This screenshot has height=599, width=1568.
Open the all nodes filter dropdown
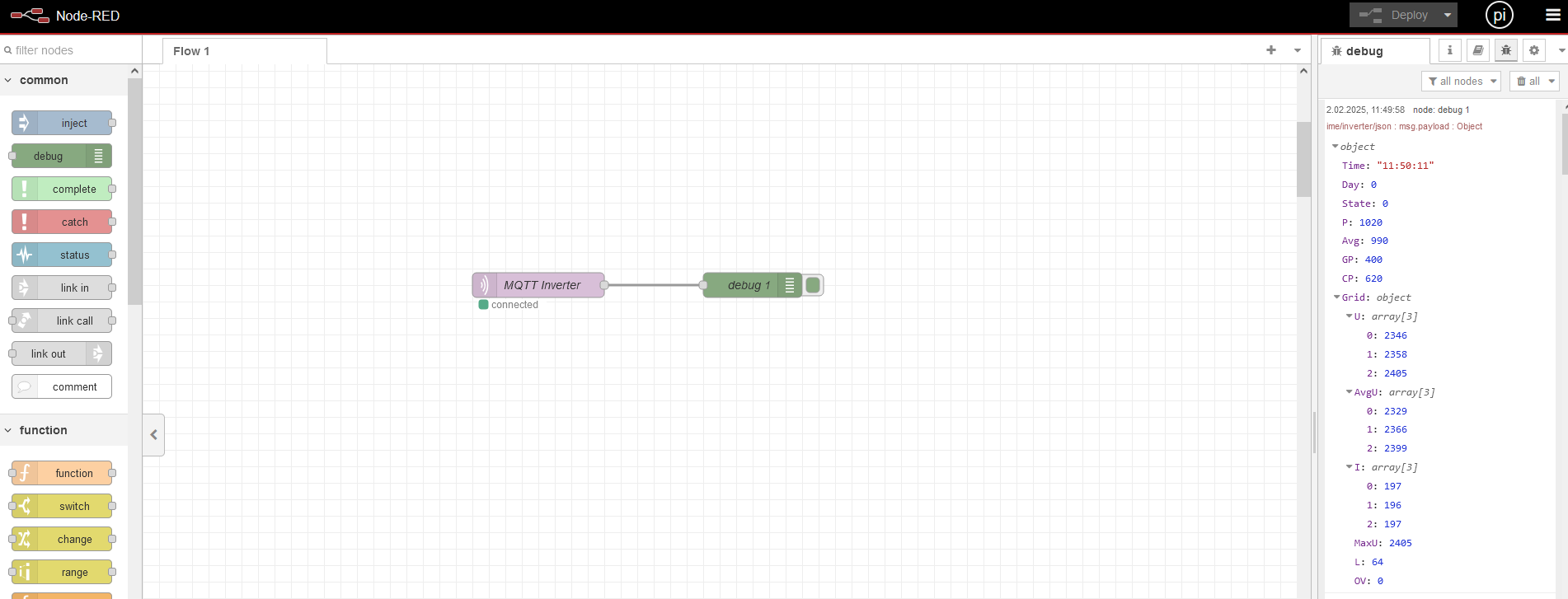tap(1461, 81)
